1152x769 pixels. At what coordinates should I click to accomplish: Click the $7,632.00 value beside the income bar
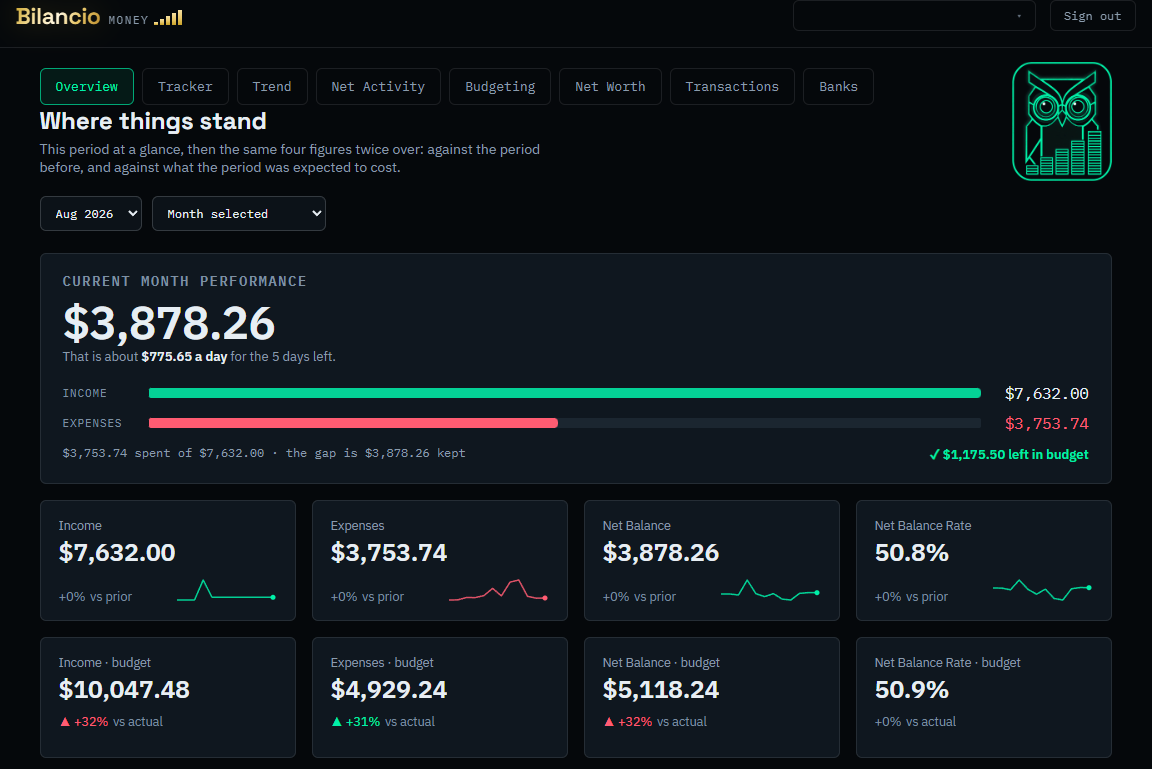(1046, 394)
